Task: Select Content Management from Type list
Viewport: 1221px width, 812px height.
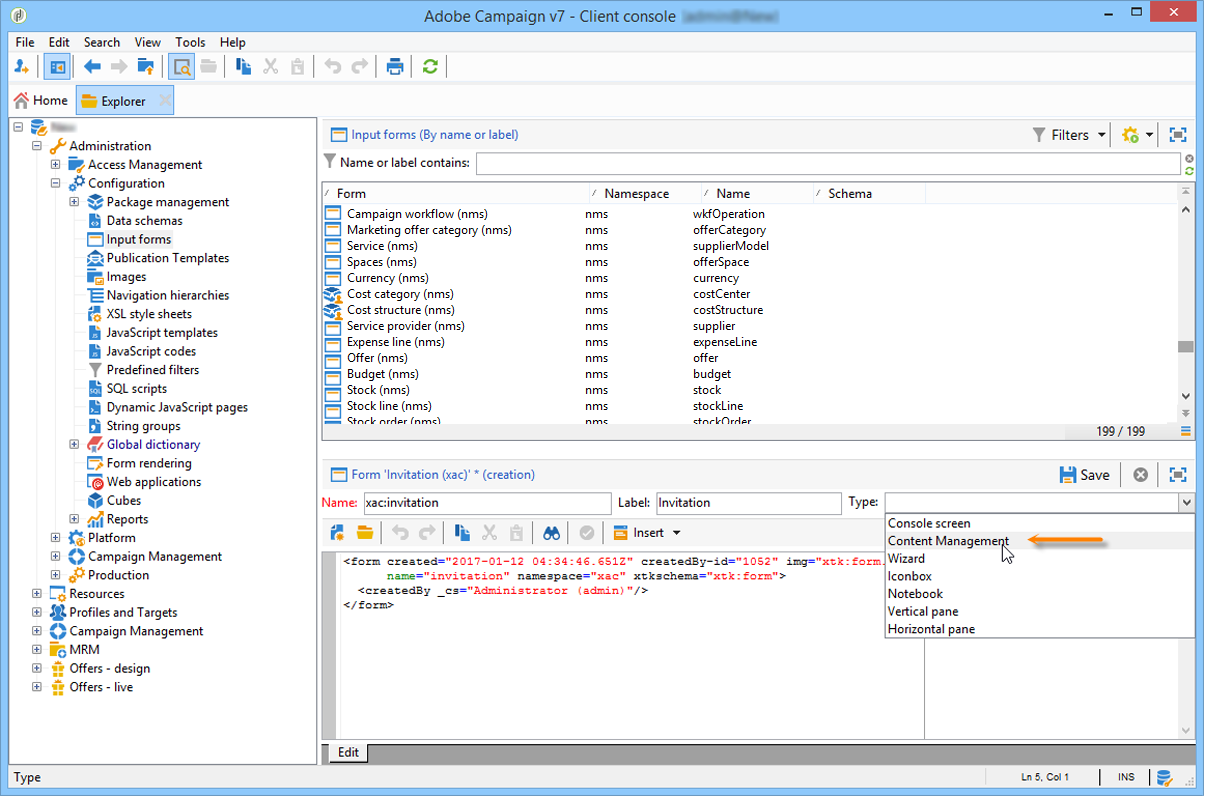Action: (948, 541)
